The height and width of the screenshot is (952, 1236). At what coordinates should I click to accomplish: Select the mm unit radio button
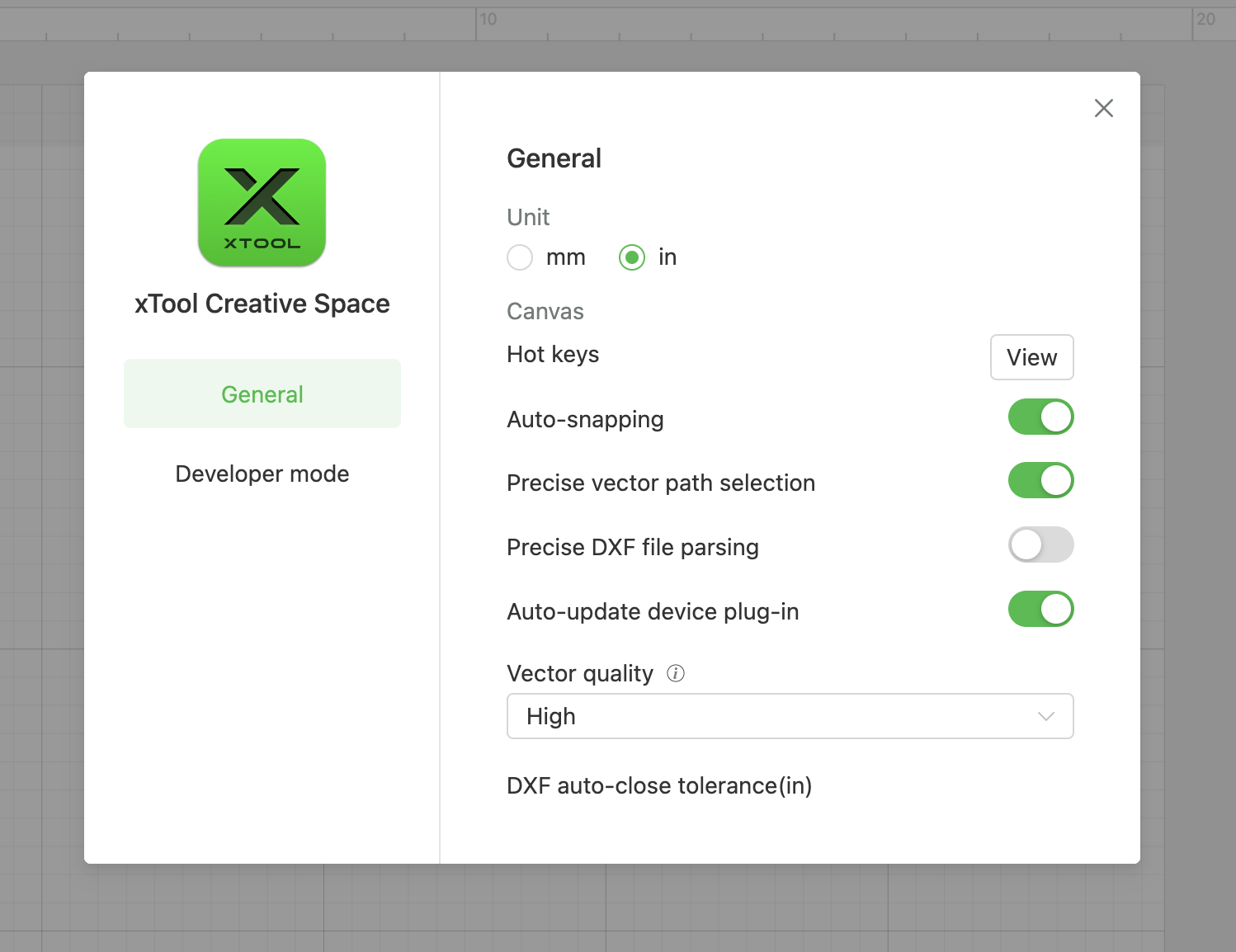[x=520, y=257]
